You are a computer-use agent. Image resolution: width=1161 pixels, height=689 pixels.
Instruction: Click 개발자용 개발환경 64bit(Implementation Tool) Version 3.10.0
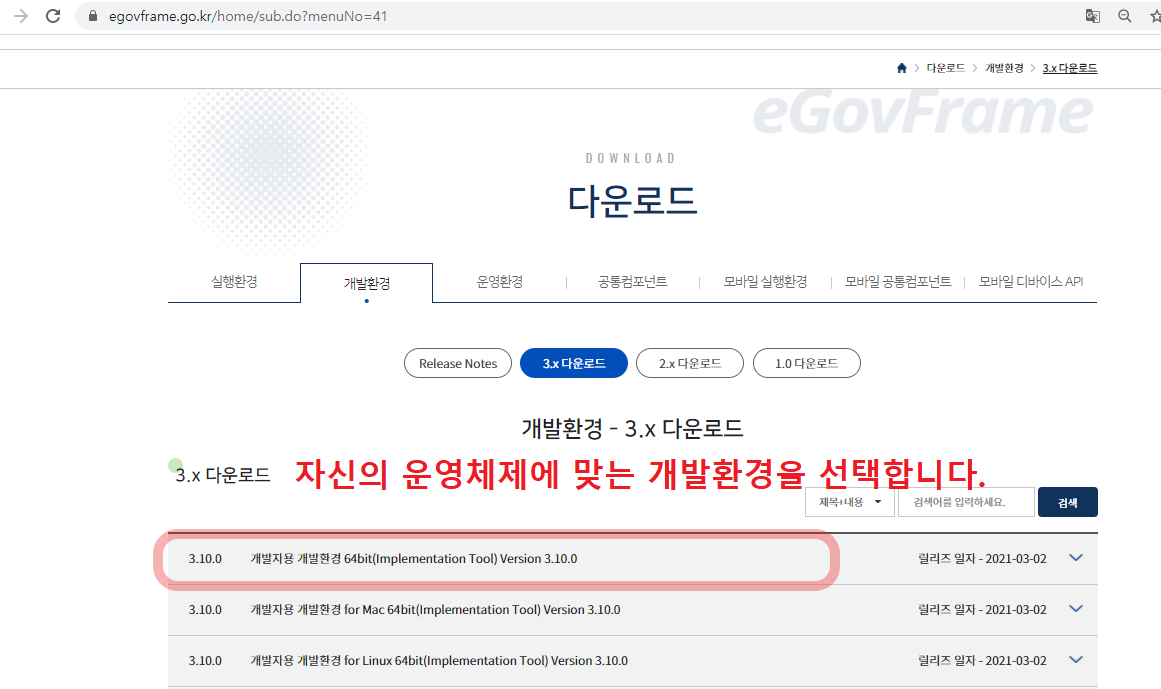414,559
